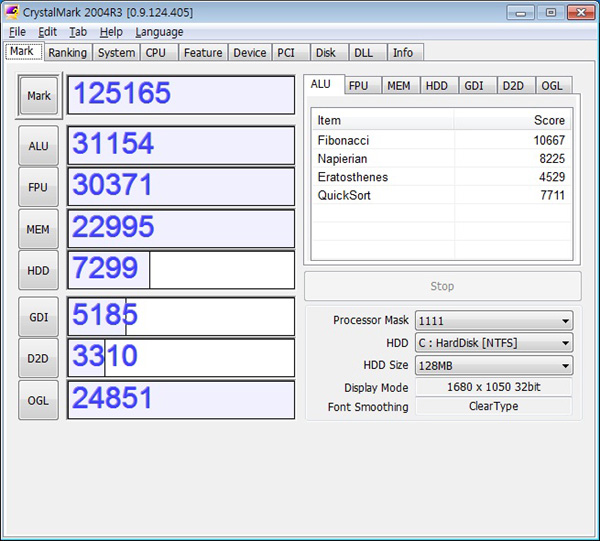Click the CrystalMark app icon in title bar
Screen dimensions: 600x541
pyautogui.click(x=12, y=12)
